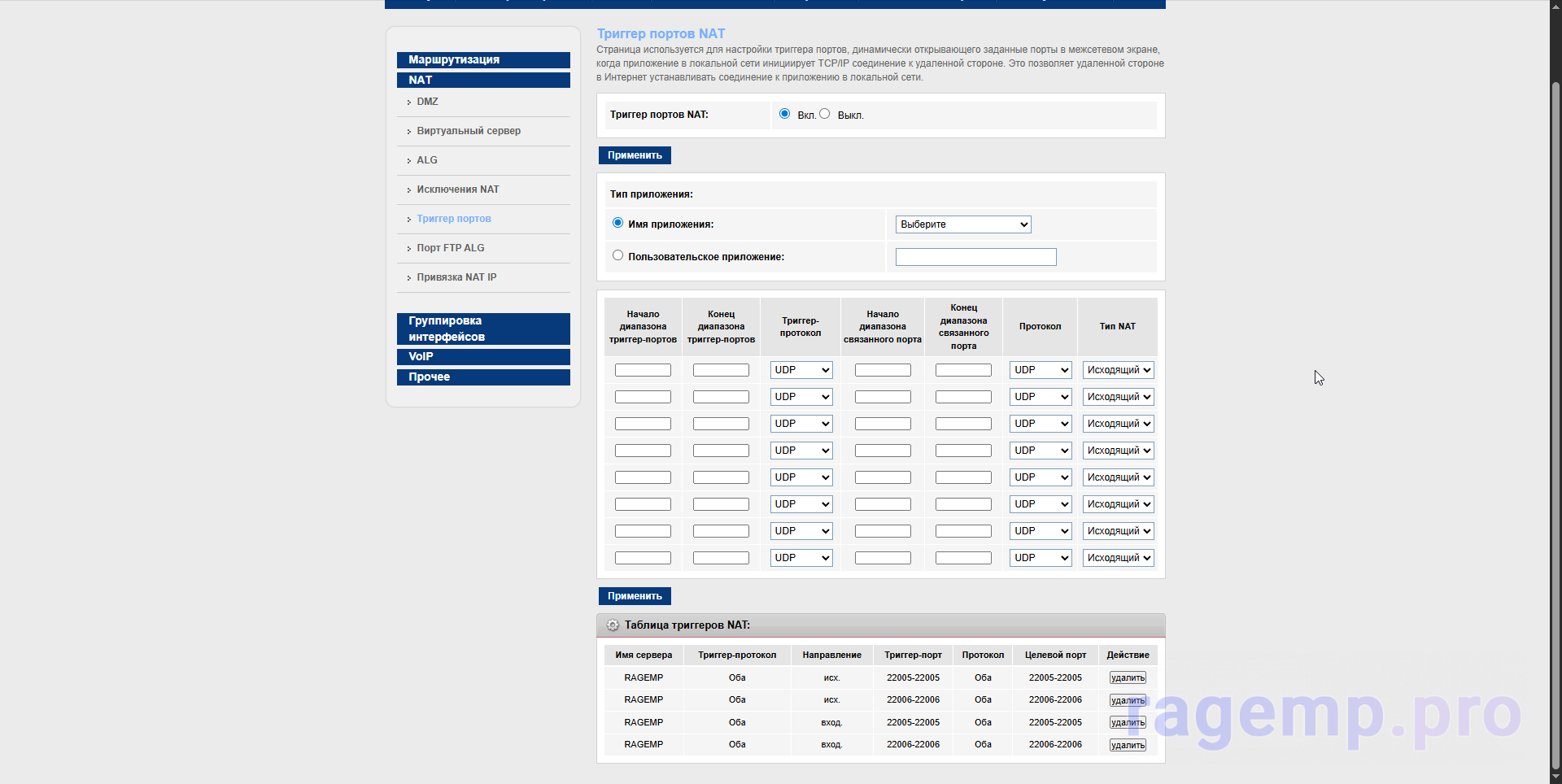Select the Выкл. radio button
The width and height of the screenshot is (1562, 784).
pos(824,114)
